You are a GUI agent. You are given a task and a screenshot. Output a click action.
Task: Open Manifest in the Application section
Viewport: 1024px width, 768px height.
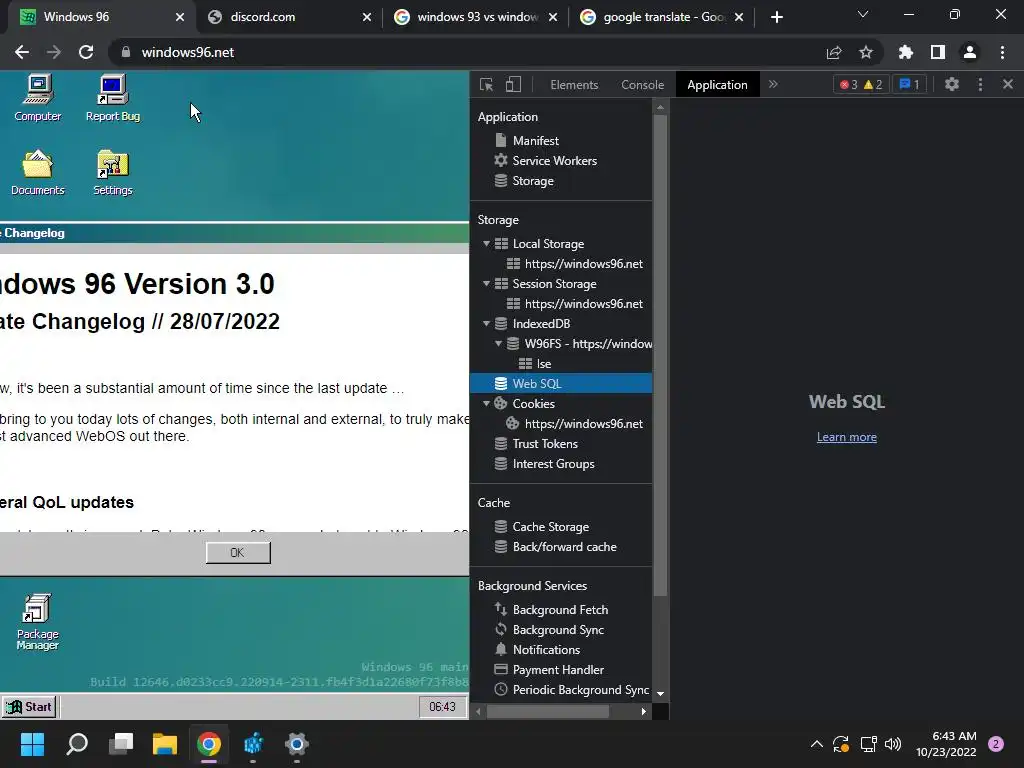(x=536, y=140)
